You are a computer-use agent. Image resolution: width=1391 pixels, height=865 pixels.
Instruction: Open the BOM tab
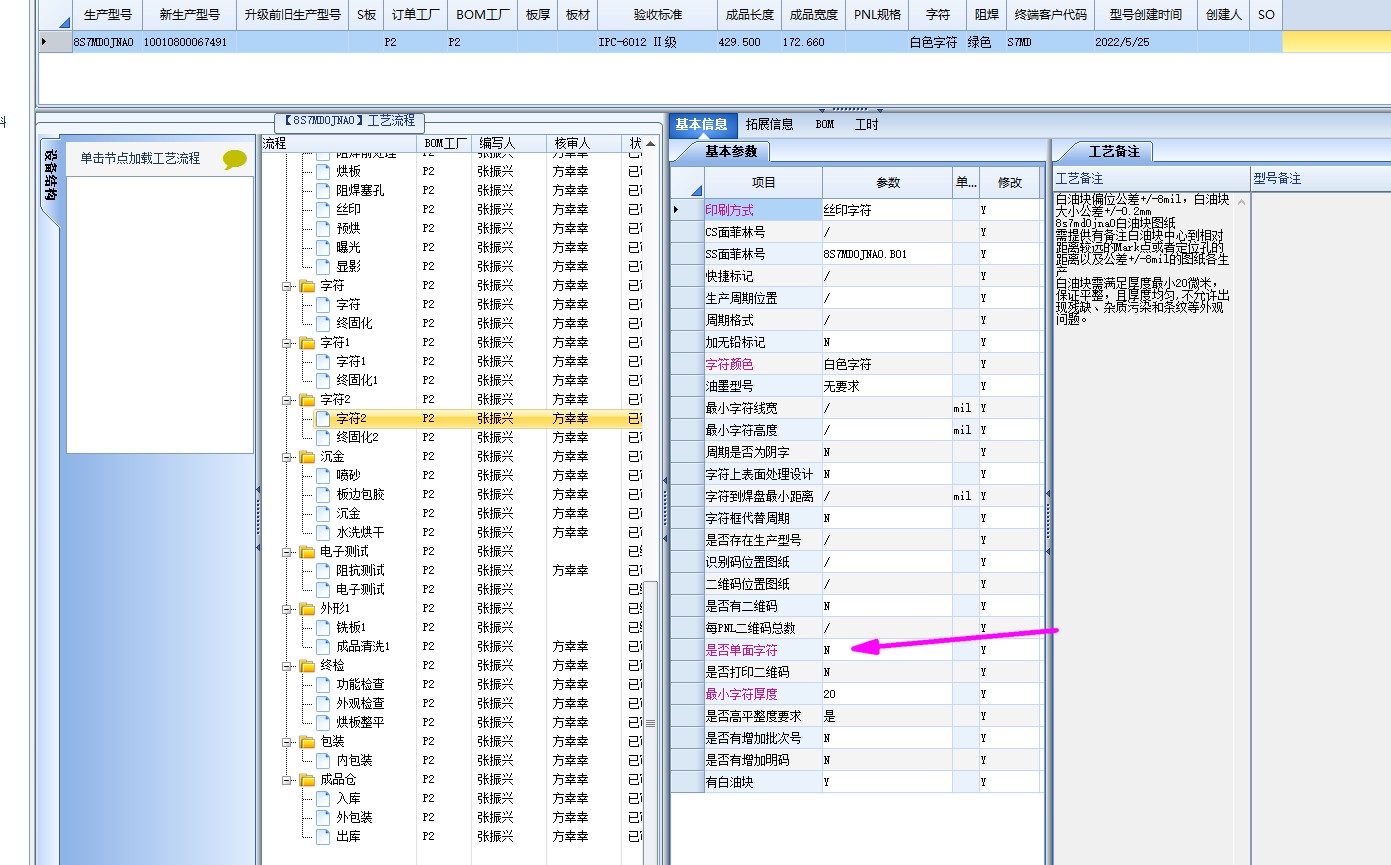[824, 125]
